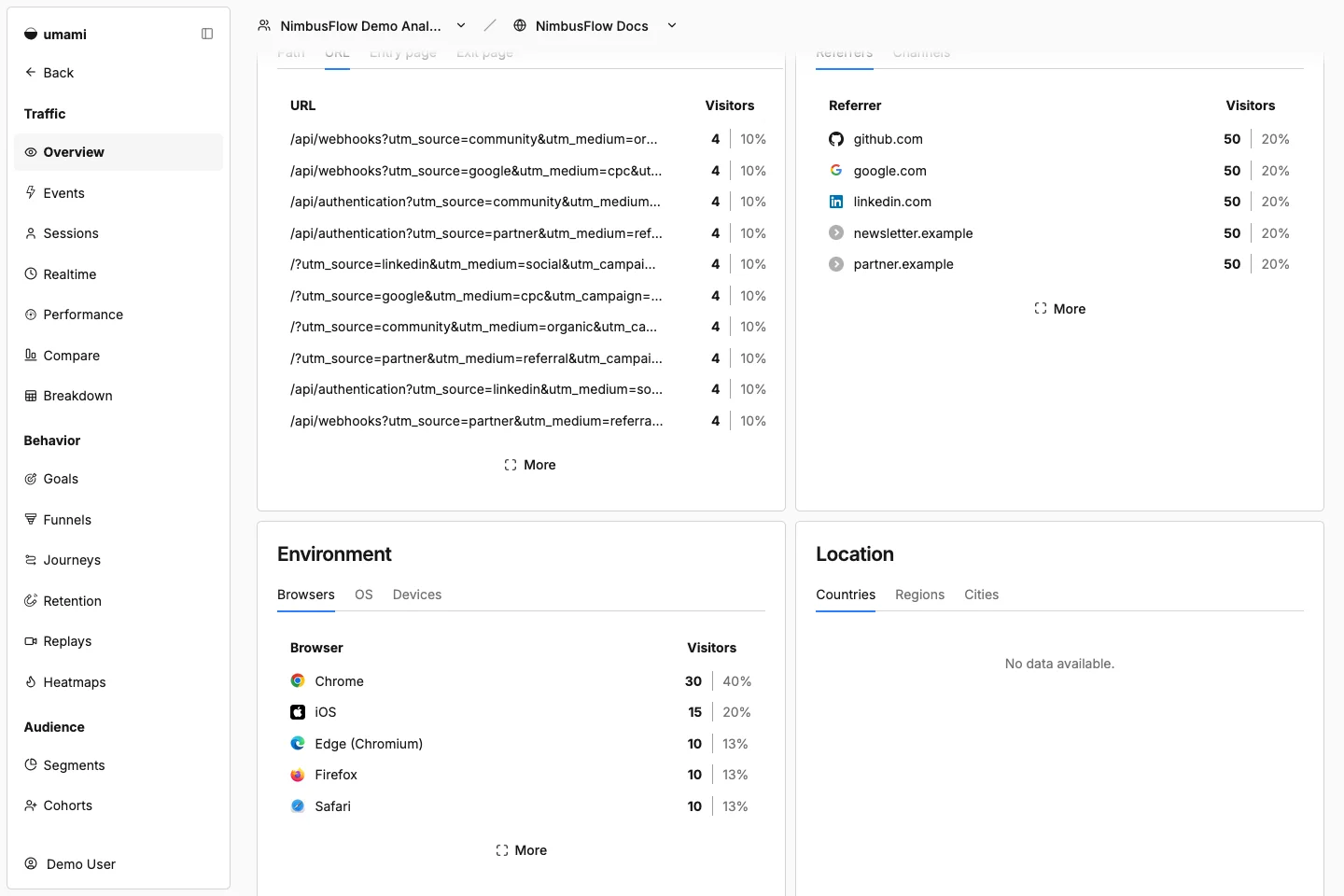The image size is (1344, 896).
Task: Collapse sidebar with the panel toggle icon
Action: [207, 34]
